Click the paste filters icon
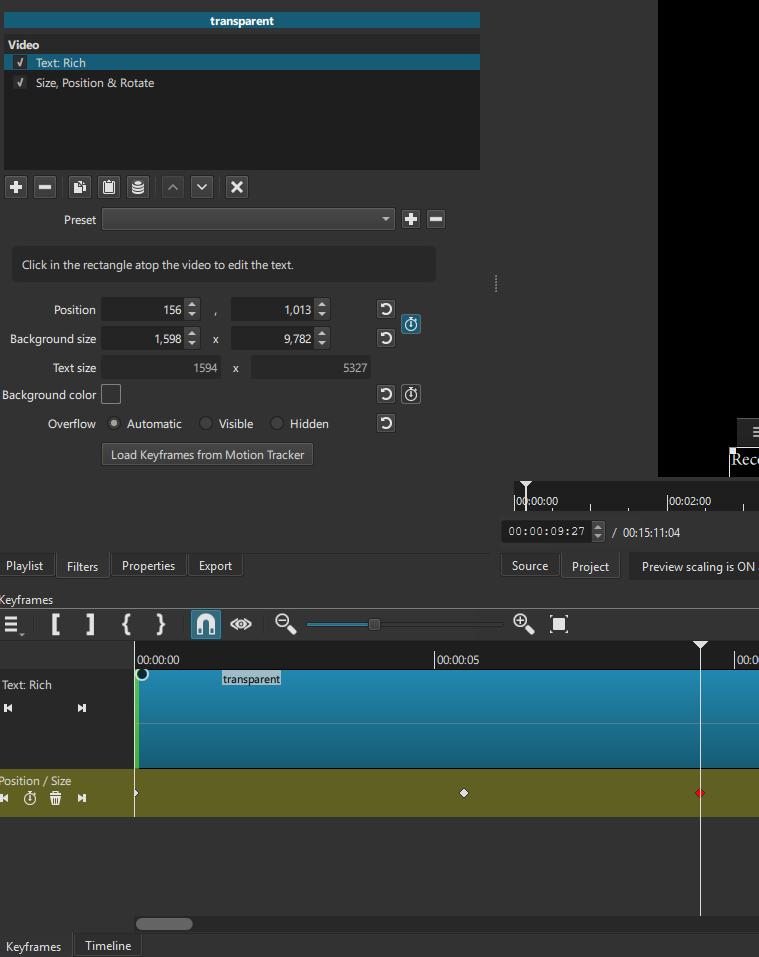Image resolution: width=759 pixels, height=957 pixels. (109, 187)
